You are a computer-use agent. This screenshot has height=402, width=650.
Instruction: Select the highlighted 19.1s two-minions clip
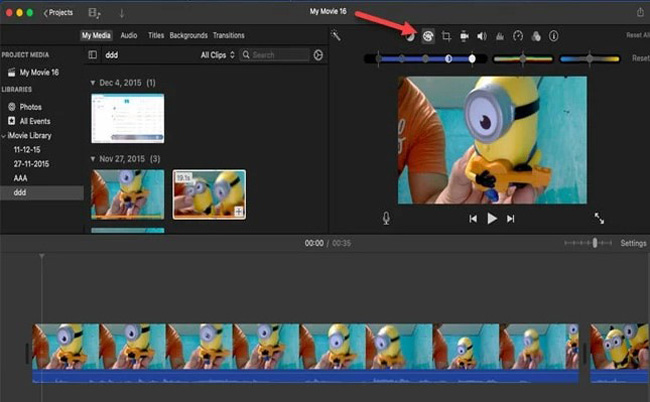click(209, 194)
